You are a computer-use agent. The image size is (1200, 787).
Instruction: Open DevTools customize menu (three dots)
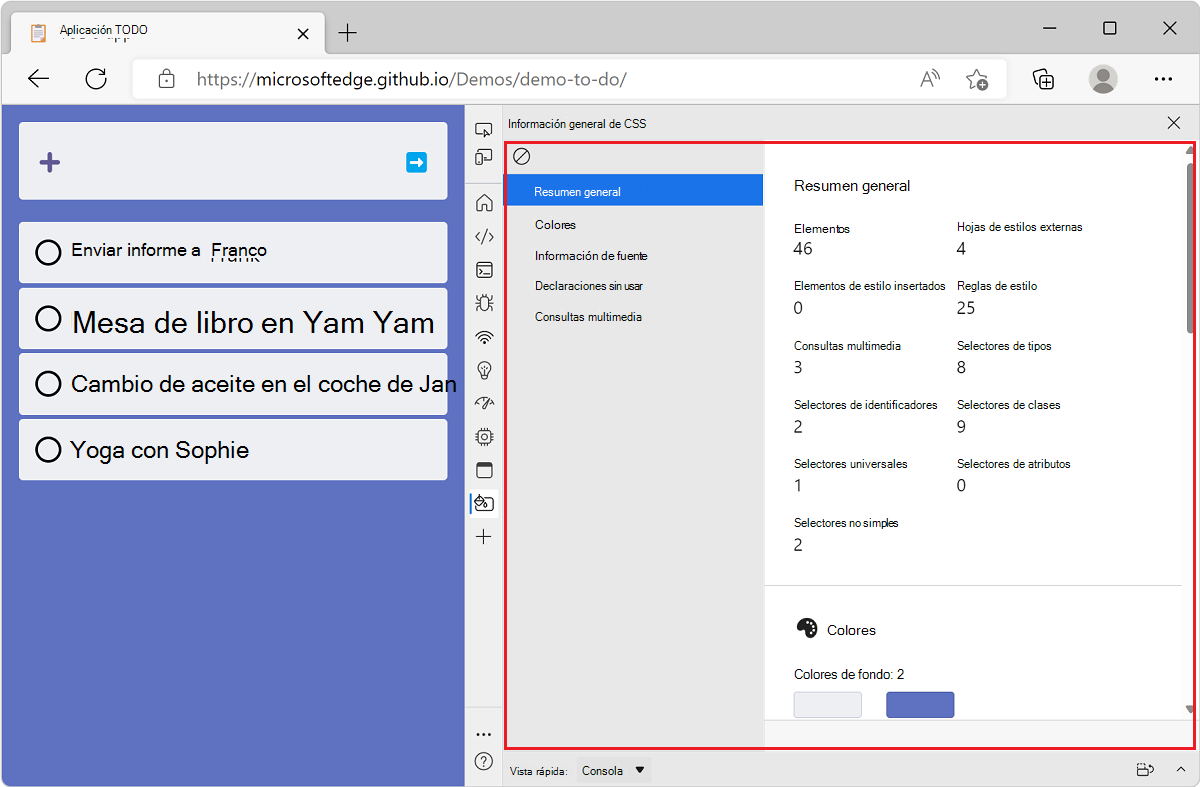click(x=484, y=734)
